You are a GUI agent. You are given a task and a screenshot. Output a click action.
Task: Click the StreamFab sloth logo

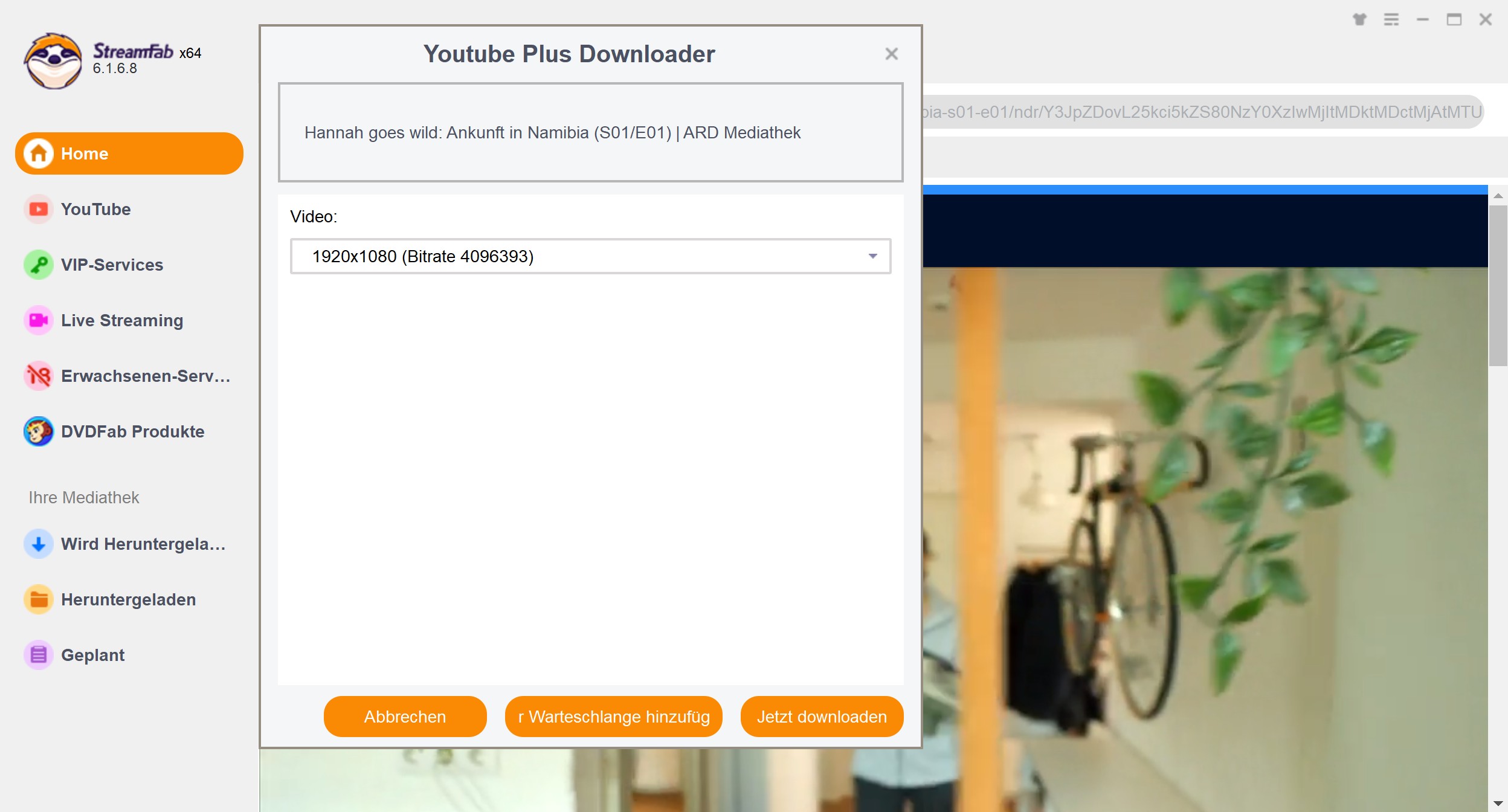[53, 61]
